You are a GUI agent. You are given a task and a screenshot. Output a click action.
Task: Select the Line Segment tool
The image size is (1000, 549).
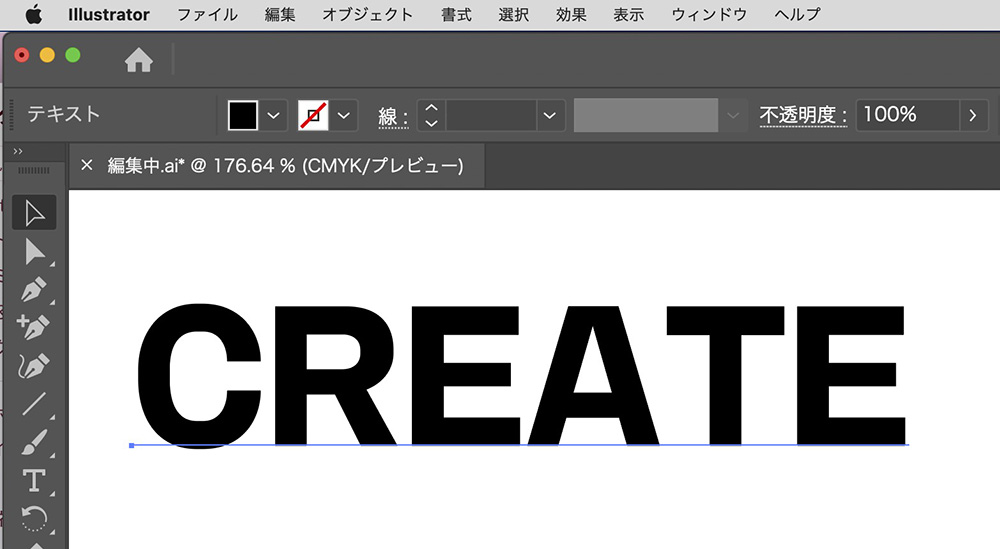[x=34, y=404]
